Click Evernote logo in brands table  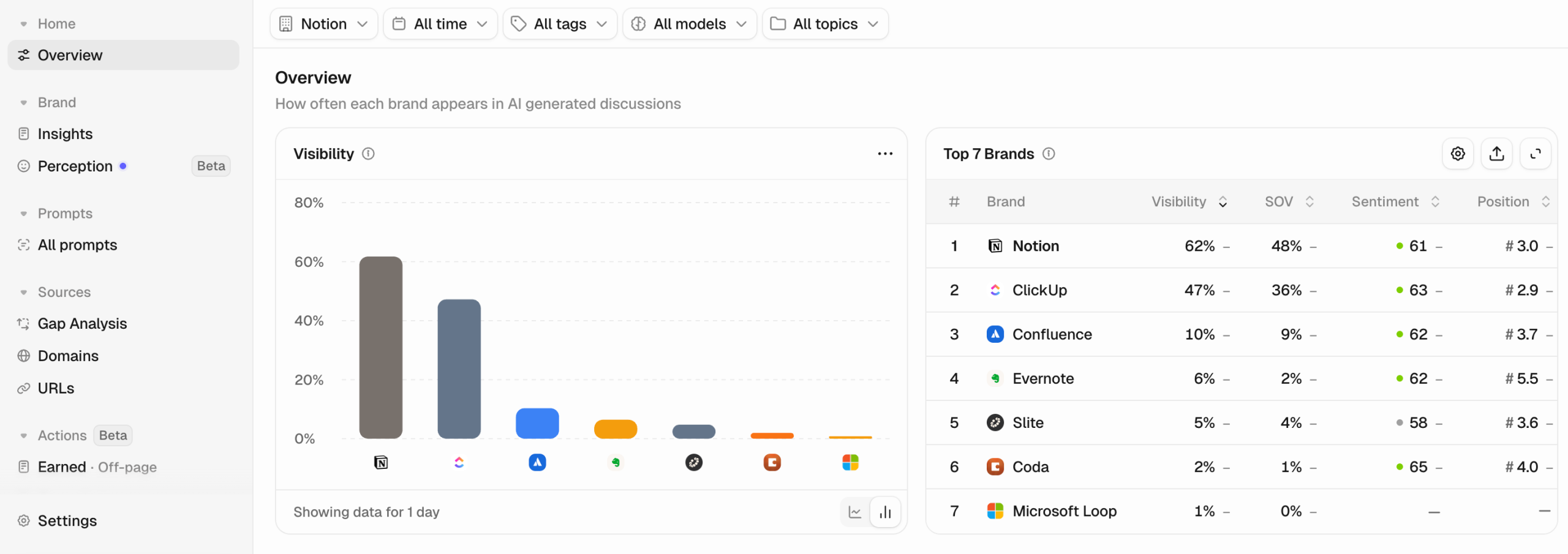995,378
